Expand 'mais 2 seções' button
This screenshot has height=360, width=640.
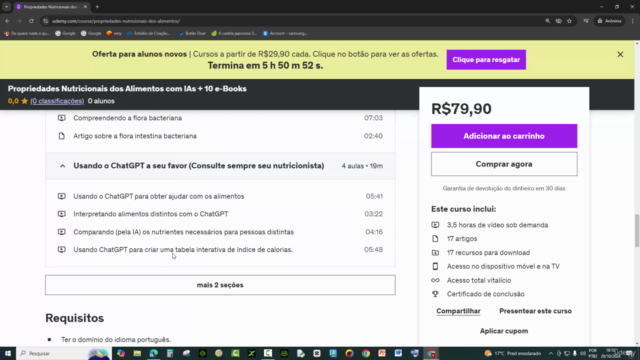tap(220, 285)
